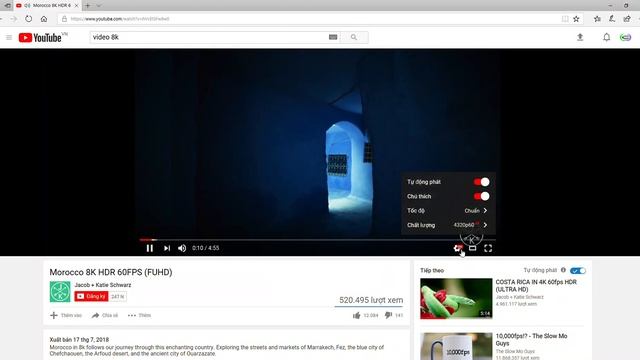The height and width of the screenshot is (360, 640).
Task: Open the account avatar menu
Action: (x=625, y=37)
